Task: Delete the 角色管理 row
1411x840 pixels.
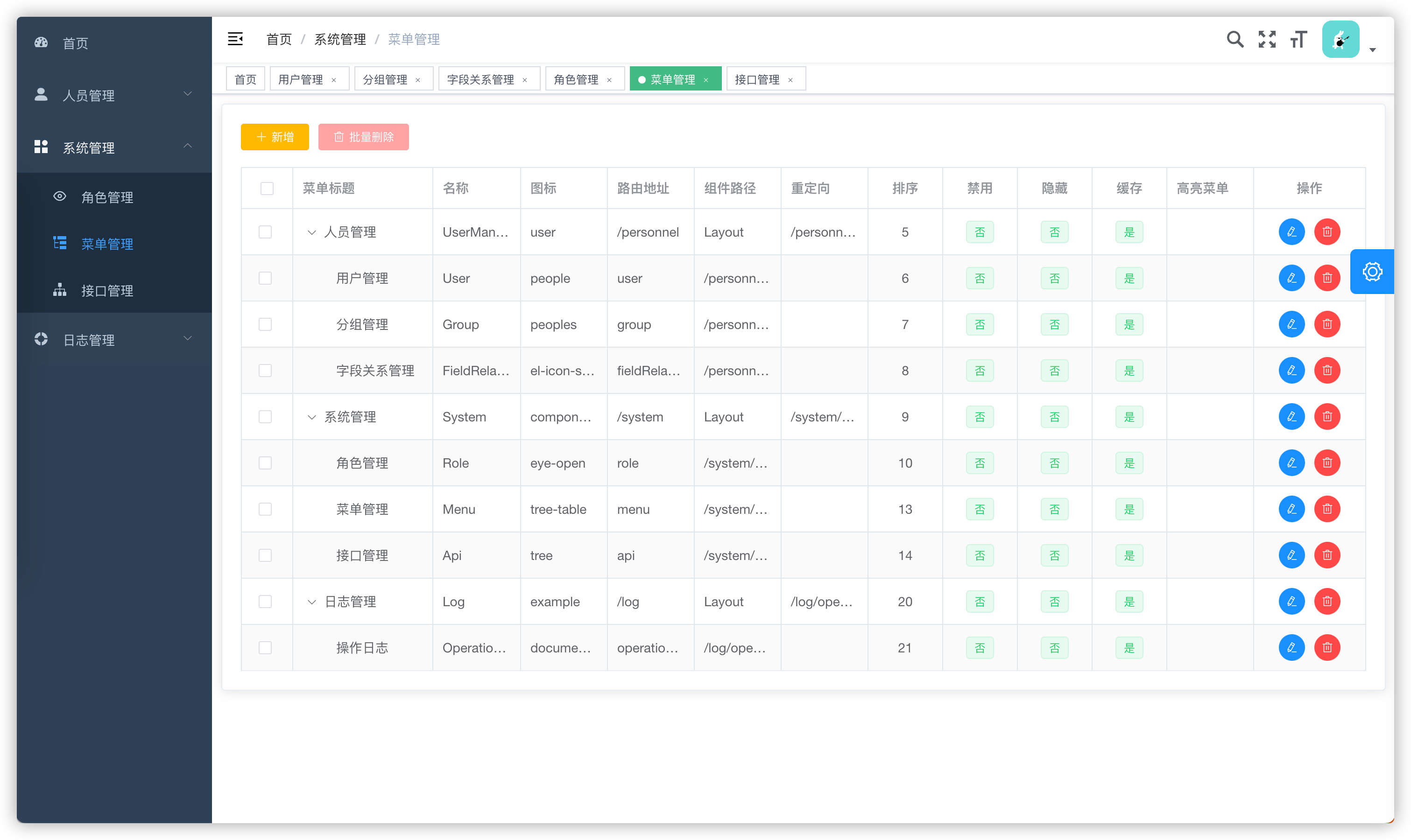Action: click(1326, 463)
